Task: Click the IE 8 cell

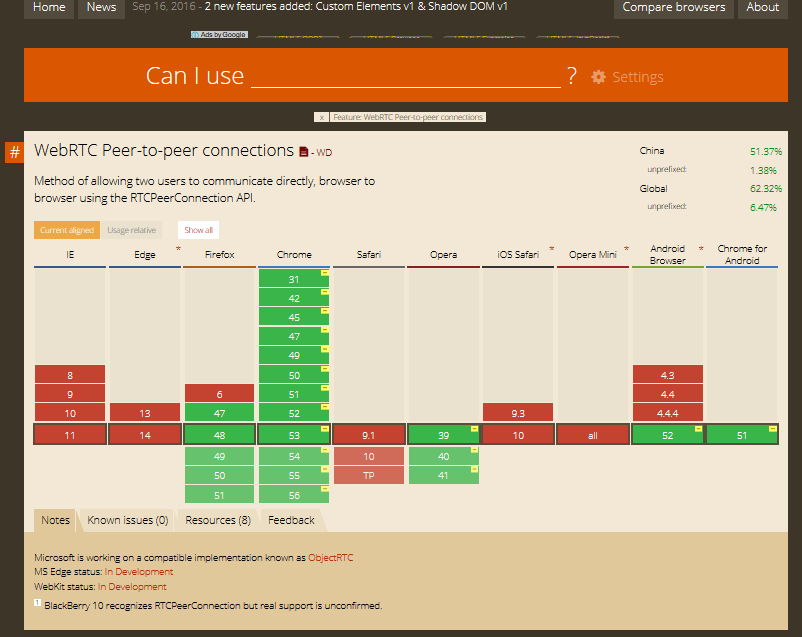Action: 70,375
